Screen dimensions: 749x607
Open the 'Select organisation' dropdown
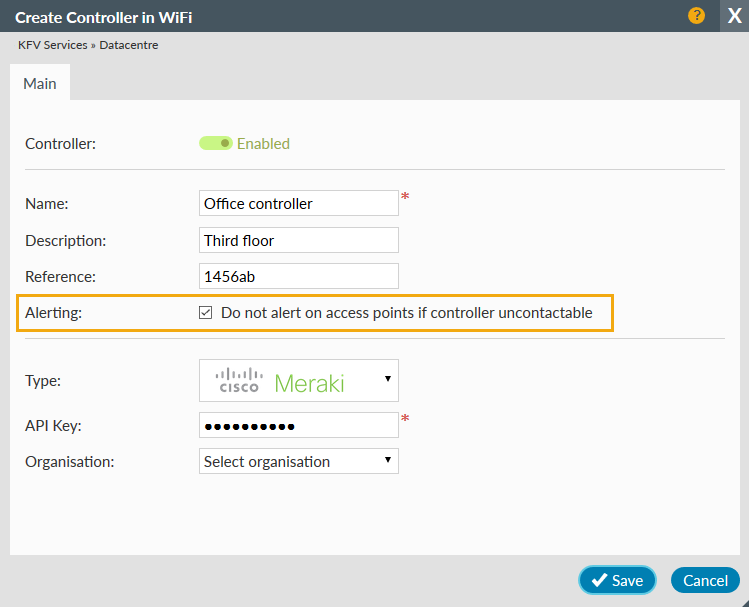[299, 461]
